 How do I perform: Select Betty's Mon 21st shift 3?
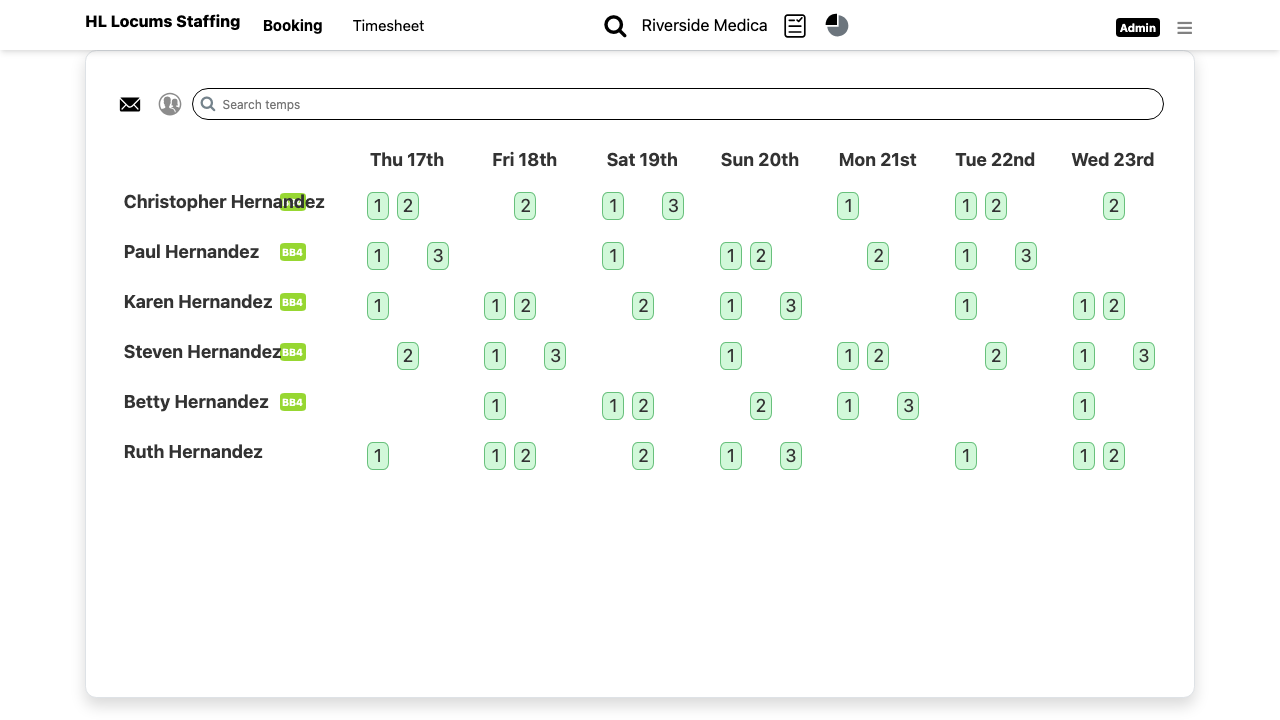(x=908, y=406)
